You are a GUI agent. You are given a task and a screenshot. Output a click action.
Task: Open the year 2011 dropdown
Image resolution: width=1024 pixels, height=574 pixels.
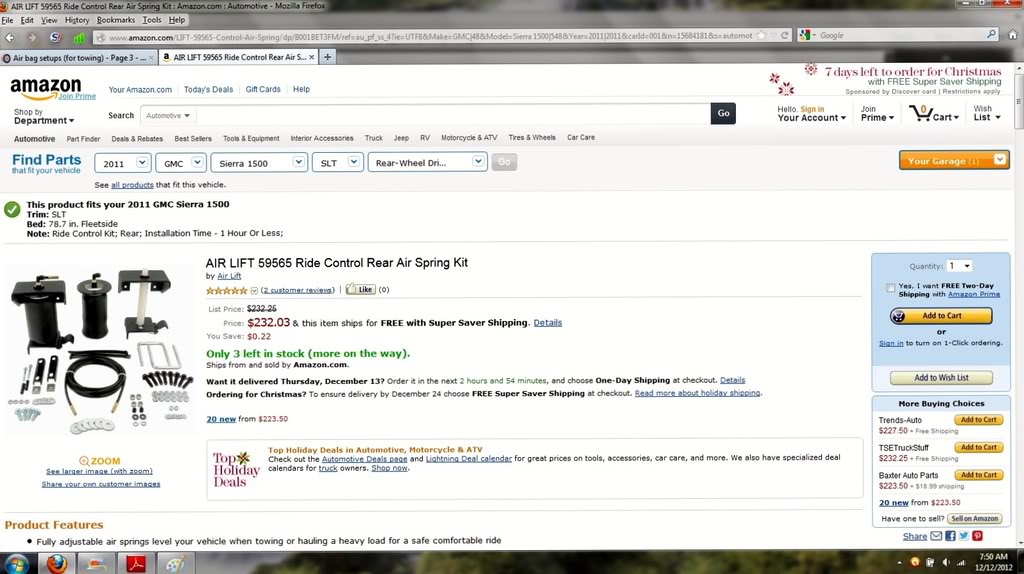(123, 163)
